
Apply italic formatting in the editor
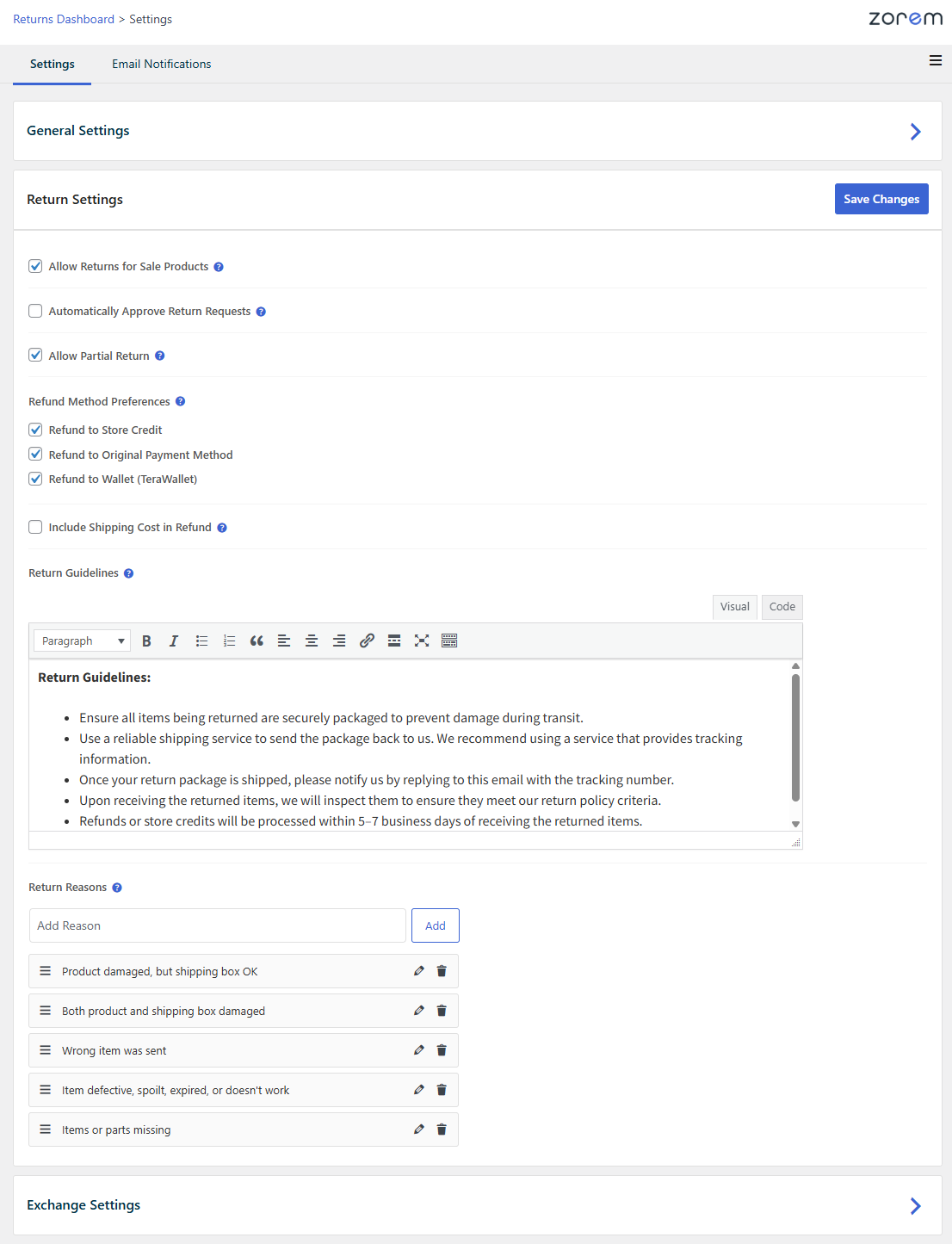[x=174, y=641]
